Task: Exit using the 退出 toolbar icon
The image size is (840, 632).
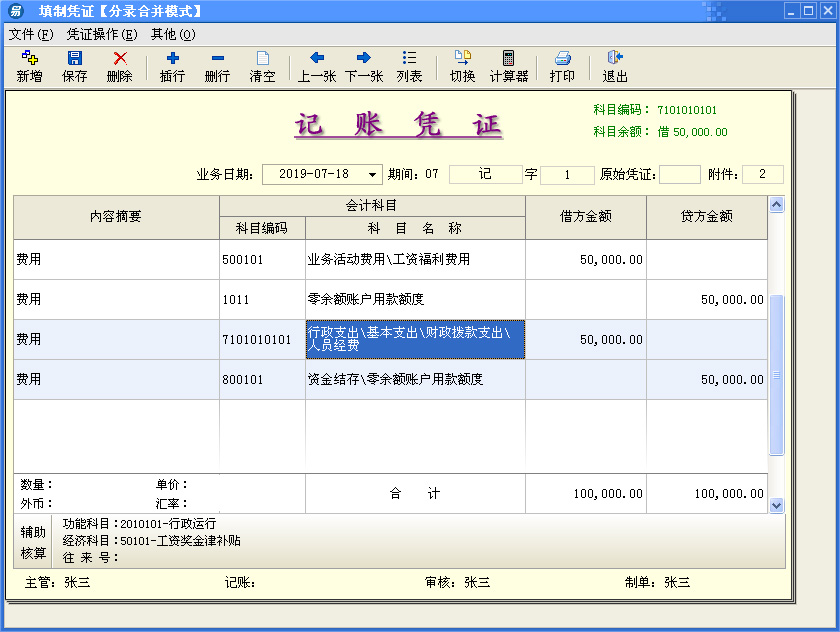Action: click(x=615, y=66)
